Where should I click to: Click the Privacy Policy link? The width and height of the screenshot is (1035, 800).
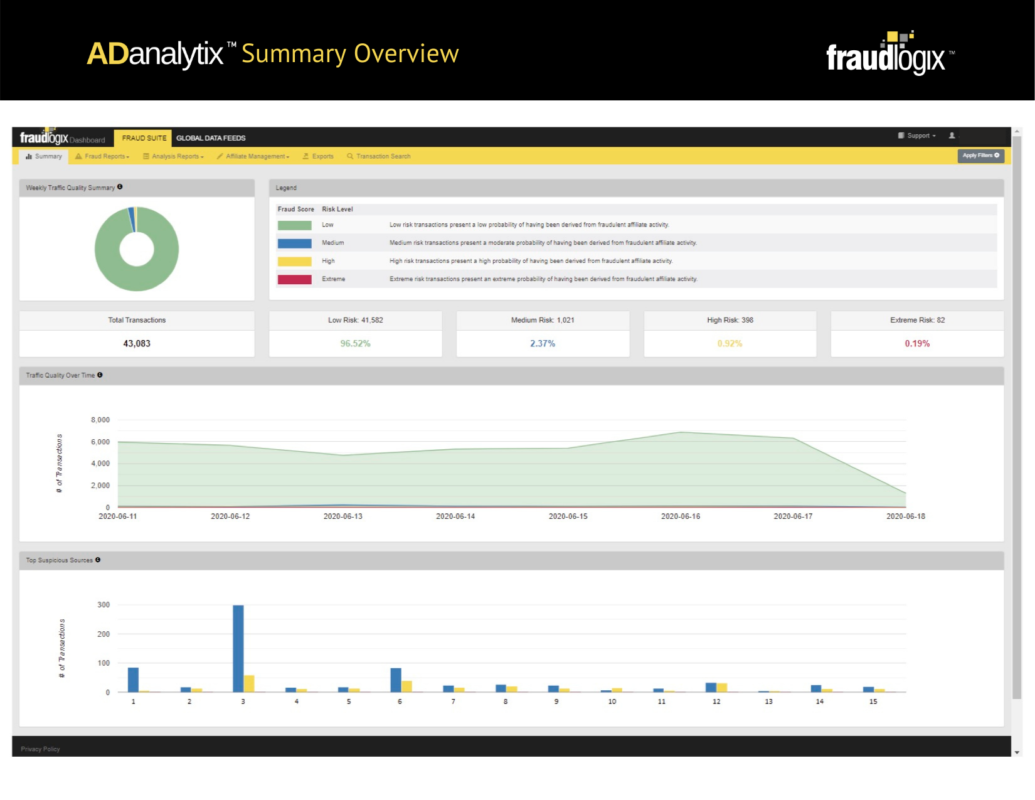pos(40,749)
